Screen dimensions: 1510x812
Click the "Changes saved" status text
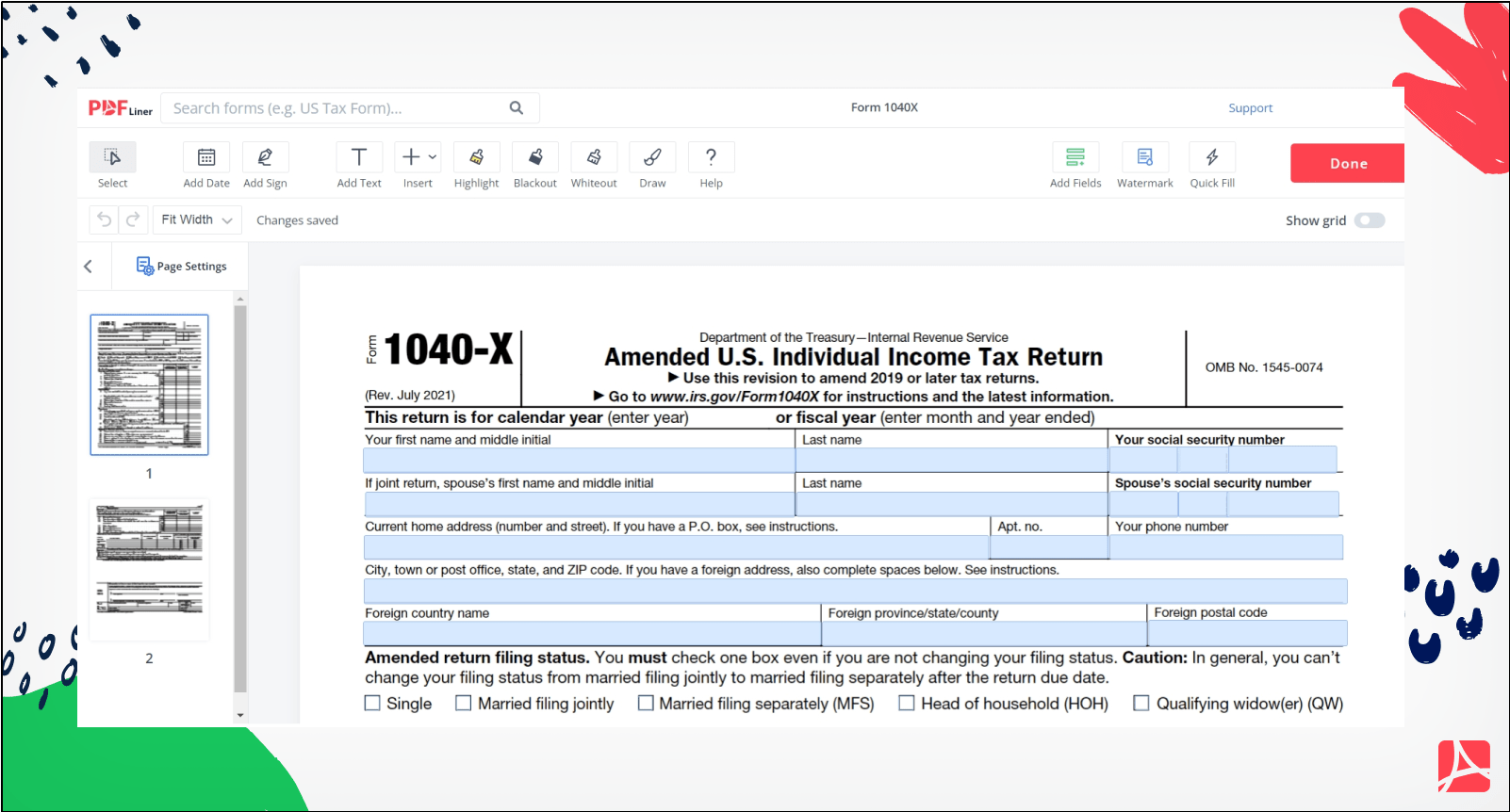297,220
